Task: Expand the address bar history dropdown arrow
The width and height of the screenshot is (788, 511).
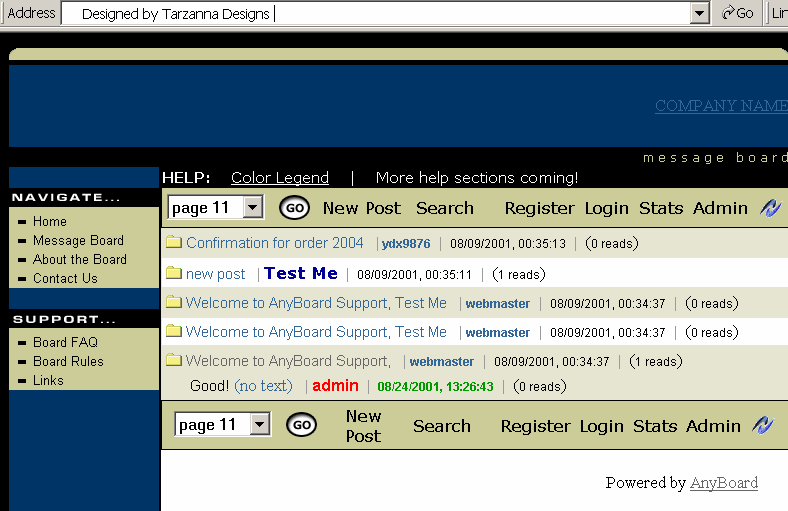Action: pos(699,13)
